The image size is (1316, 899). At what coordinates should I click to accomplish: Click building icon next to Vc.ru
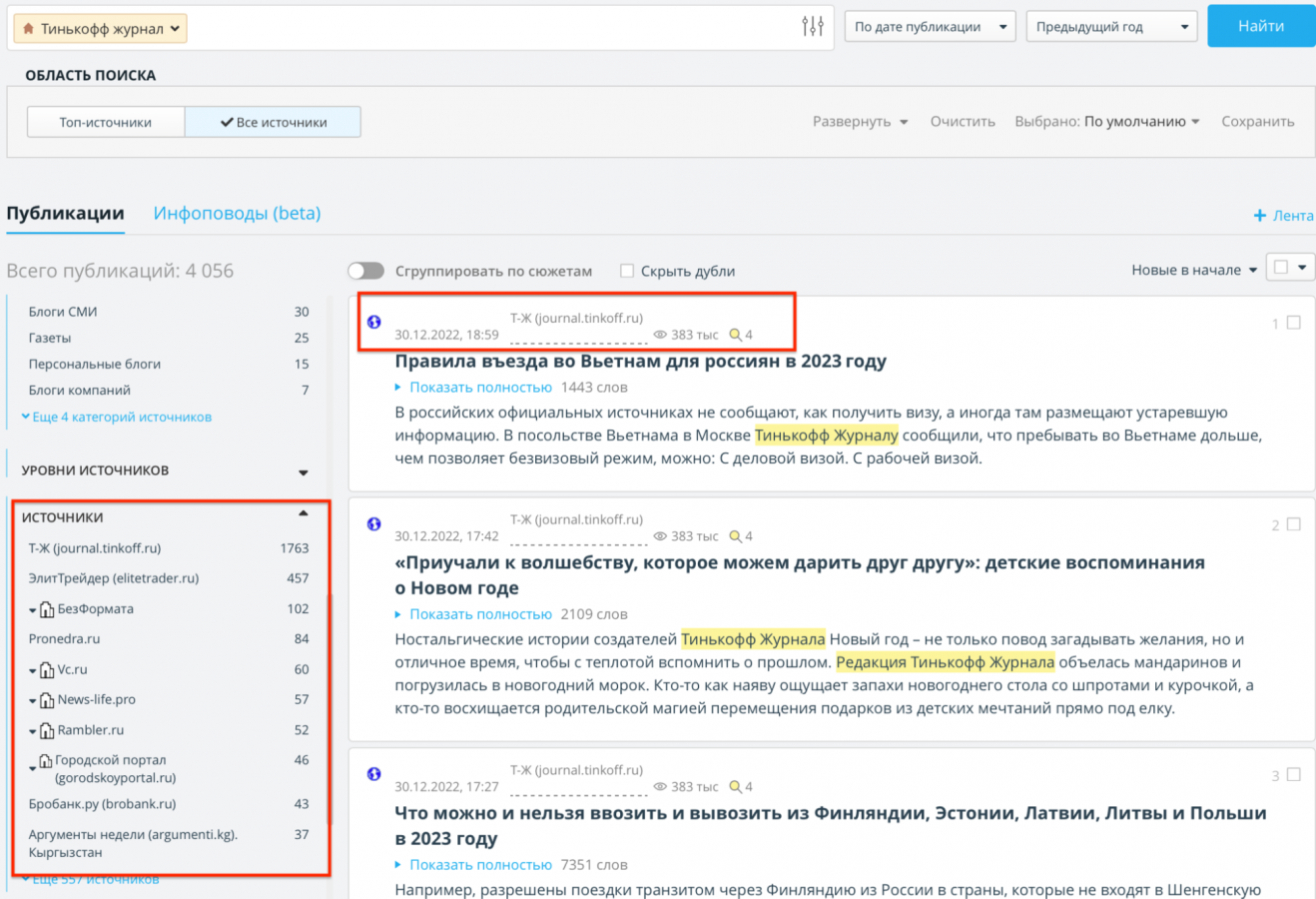(47, 670)
